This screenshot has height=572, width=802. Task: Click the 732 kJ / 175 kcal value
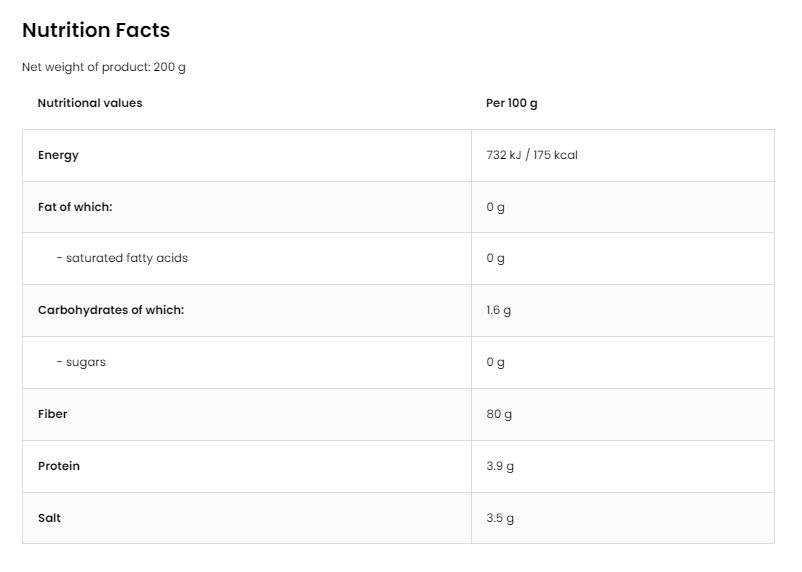(531, 155)
